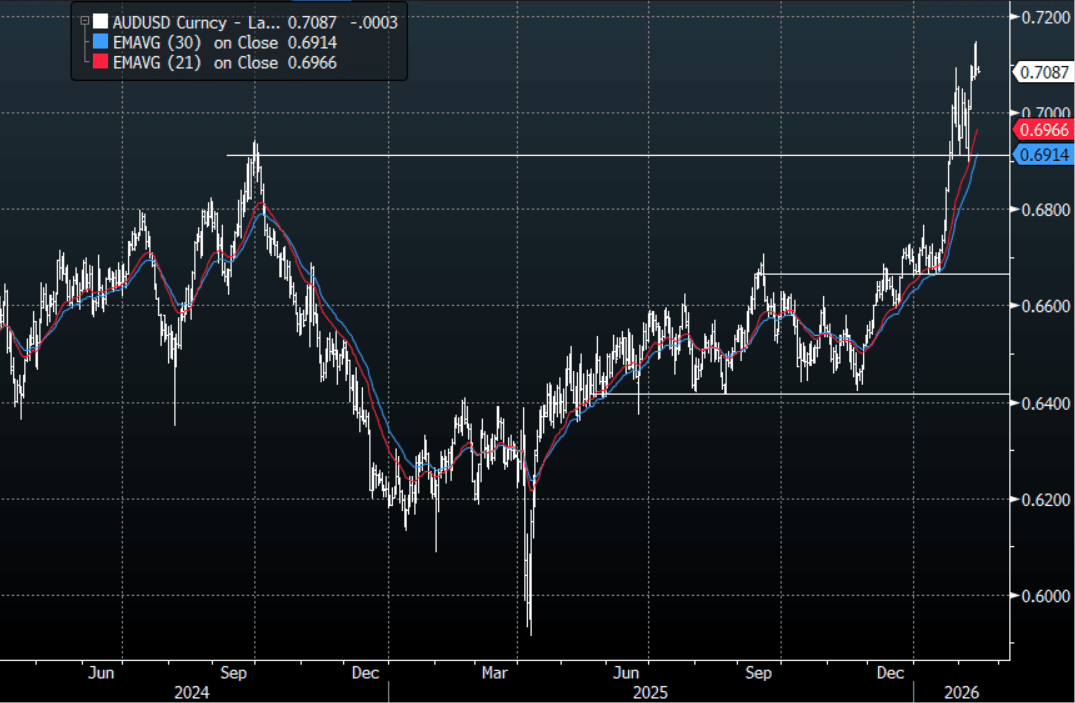Click the blue EMAVG (30) color swatch
The height and width of the screenshot is (703, 1075).
pyautogui.click(x=100, y=42)
